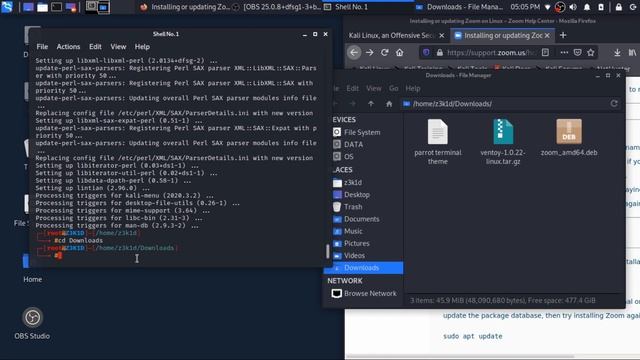Image resolution: width=640 pixels, height=360 pixels.
Task: Click the Firefox tracking protection shield
Action: click(426, 52)
